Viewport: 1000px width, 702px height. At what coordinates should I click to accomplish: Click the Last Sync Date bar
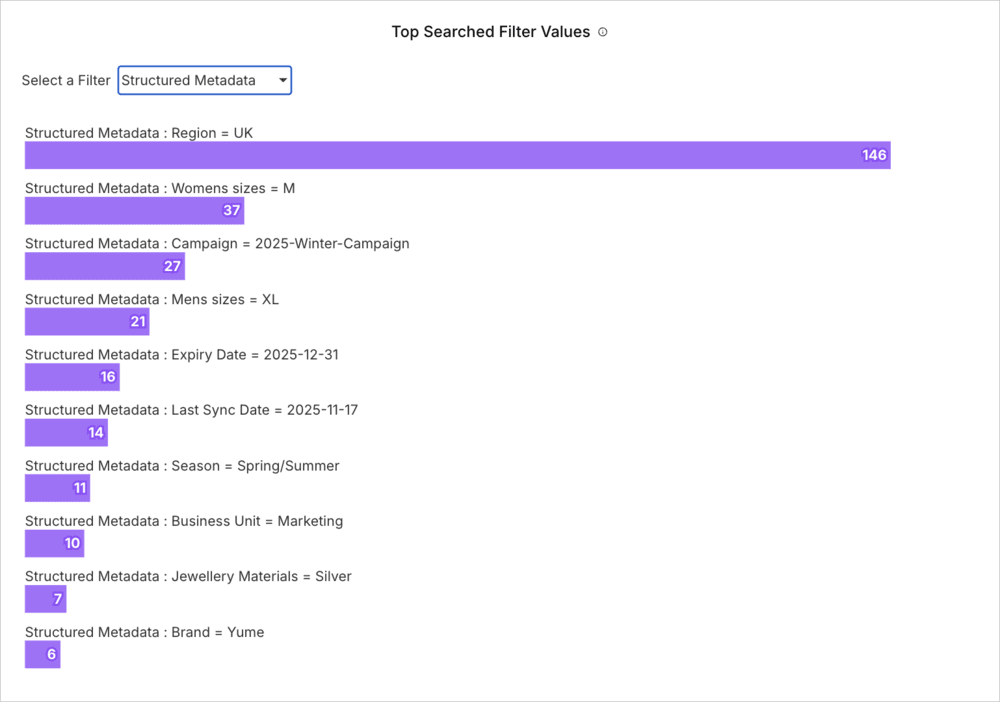(x=65, y=432)
